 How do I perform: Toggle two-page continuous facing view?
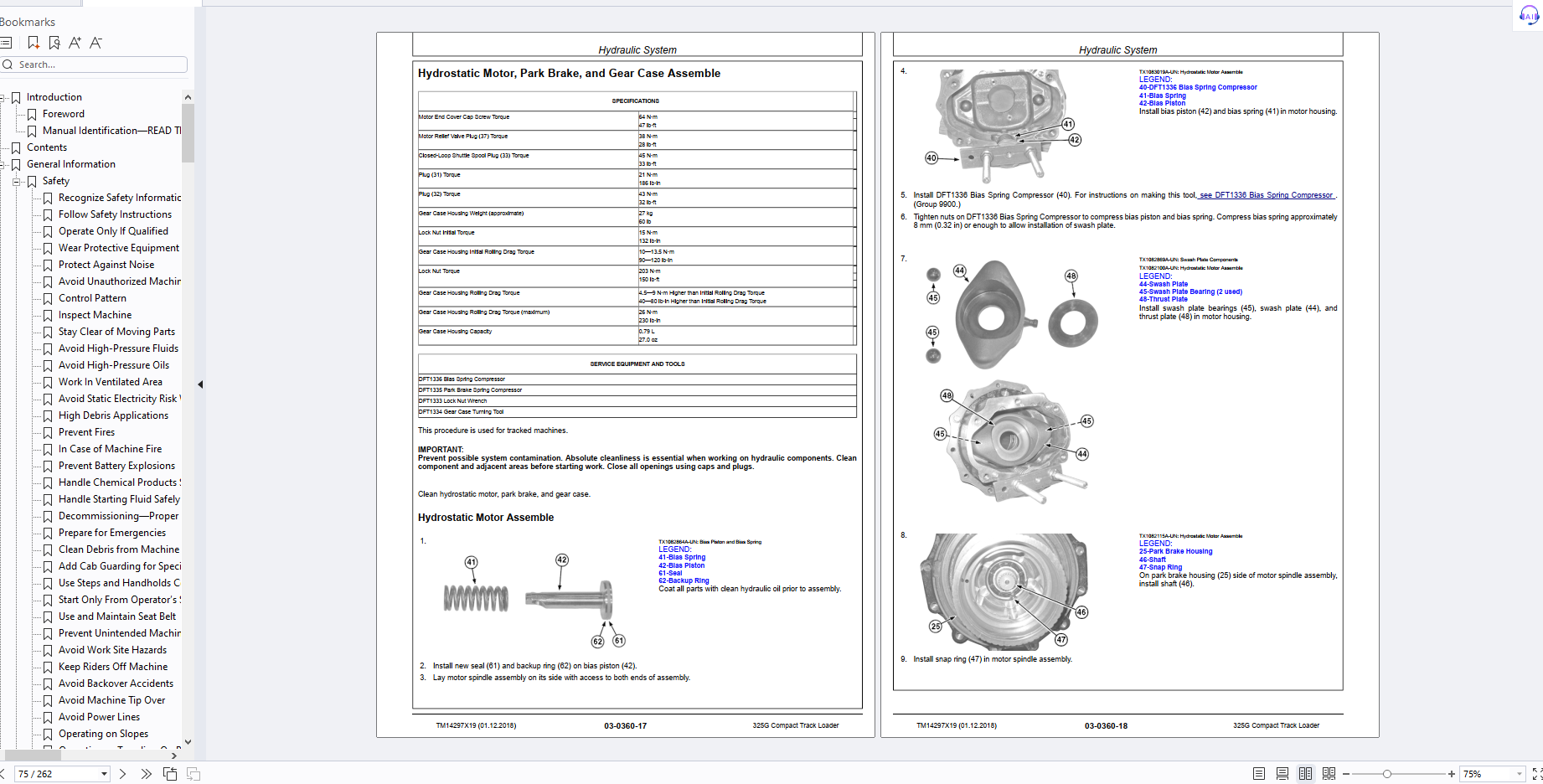tap(1329, 774)
